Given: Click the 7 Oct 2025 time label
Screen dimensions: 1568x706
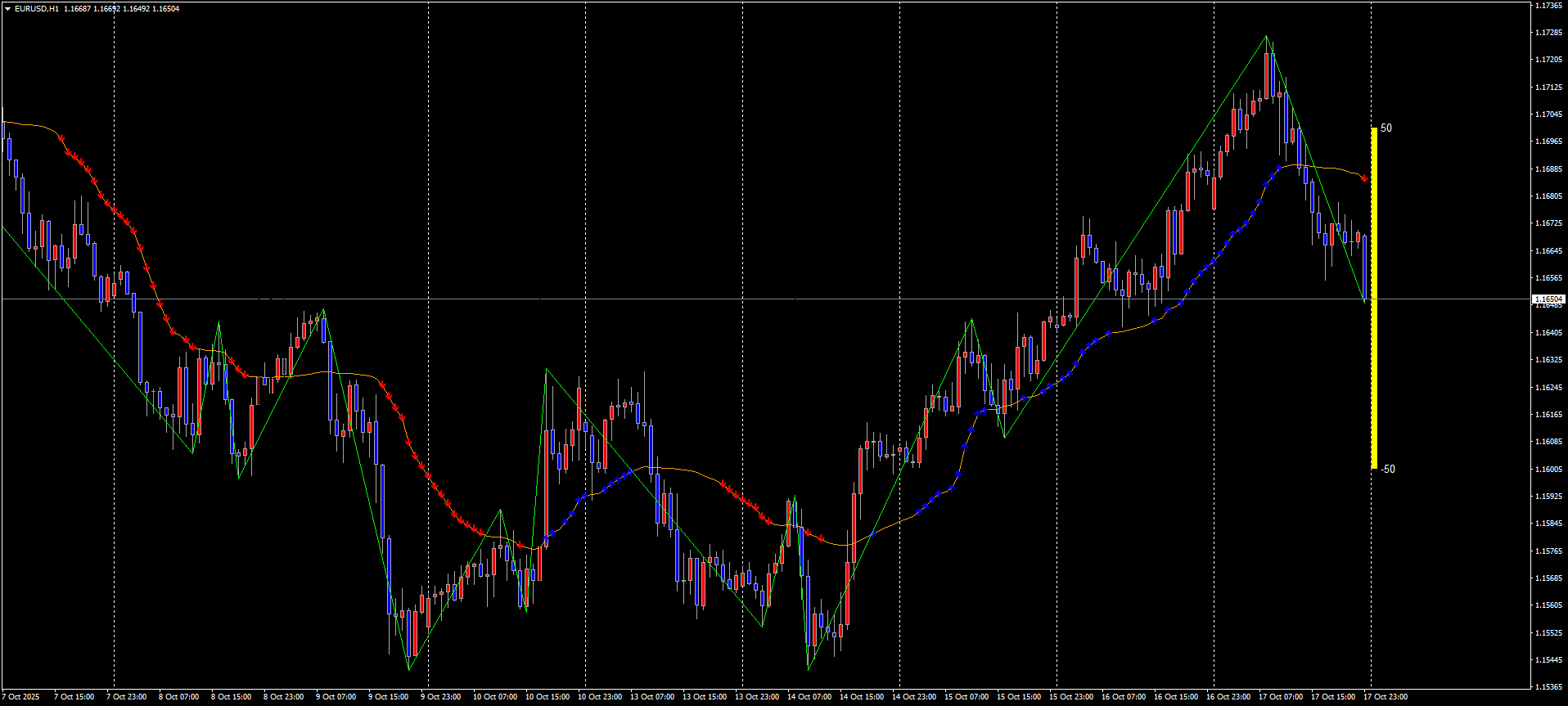Looking at the screenshot, I should tap(20, 697).
